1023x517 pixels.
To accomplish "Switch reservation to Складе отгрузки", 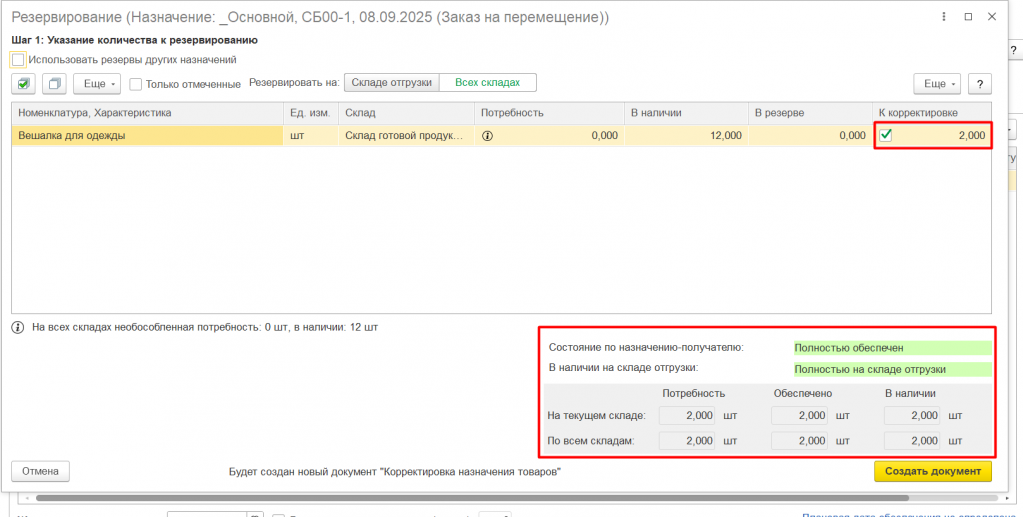I will click(x=391, y=83).
